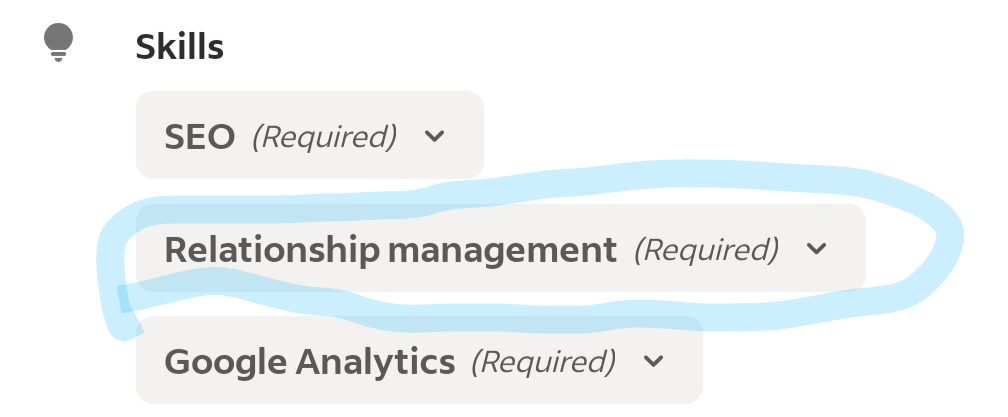
Task: Select the Relationship management skill chip
Action: [500, 249]
